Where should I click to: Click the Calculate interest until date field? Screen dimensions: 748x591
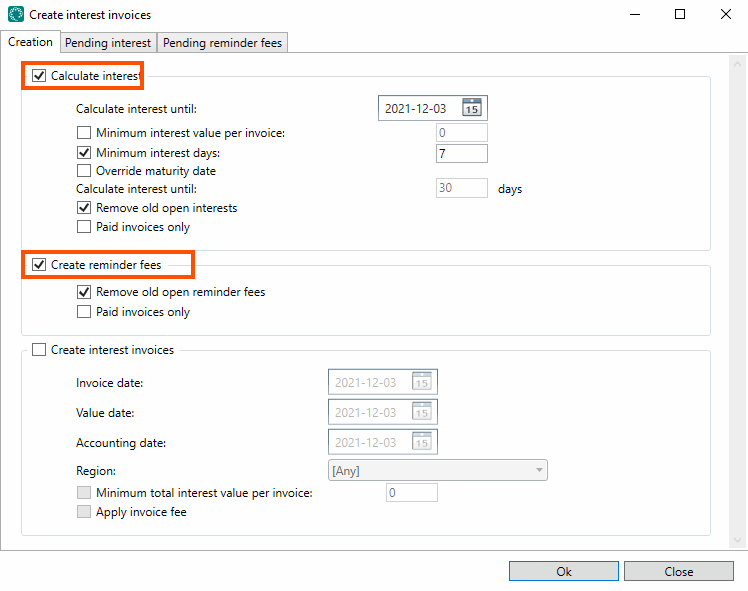coord(418,108)
